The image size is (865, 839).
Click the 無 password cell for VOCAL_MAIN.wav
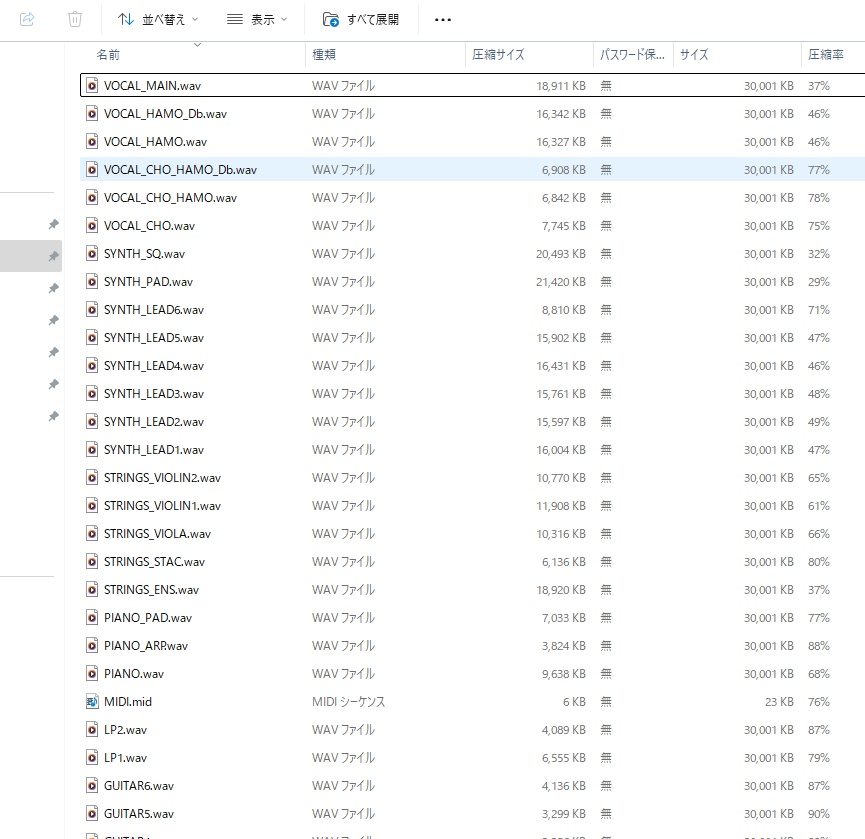click(606, 85)
